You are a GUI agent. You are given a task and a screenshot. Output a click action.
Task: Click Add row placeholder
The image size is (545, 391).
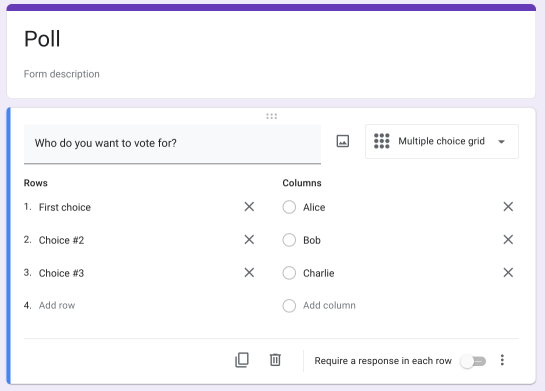coord(57,306)
